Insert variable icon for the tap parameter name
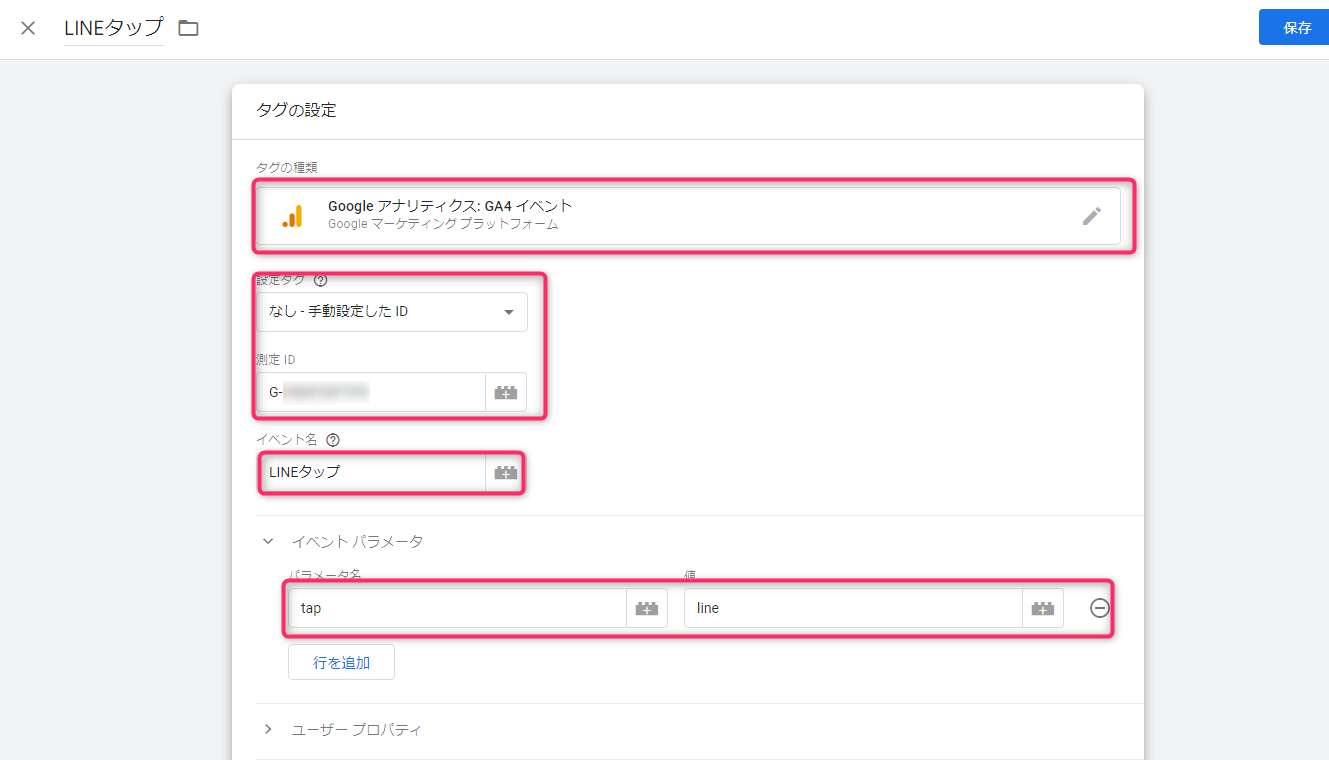The height and width of the screenshot is (760, 1329). tap(647, 608)
